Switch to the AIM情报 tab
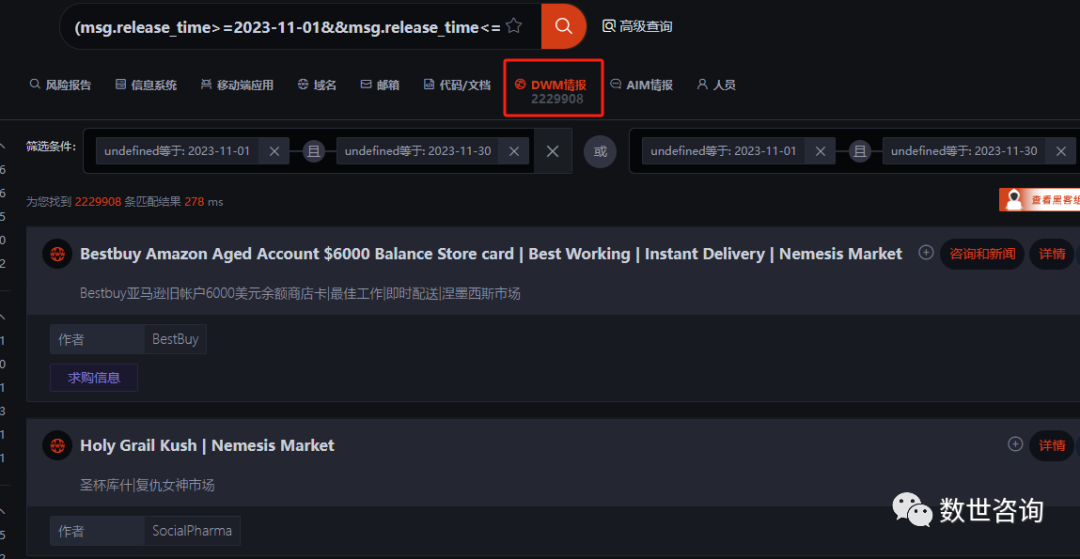 [641, 85]
